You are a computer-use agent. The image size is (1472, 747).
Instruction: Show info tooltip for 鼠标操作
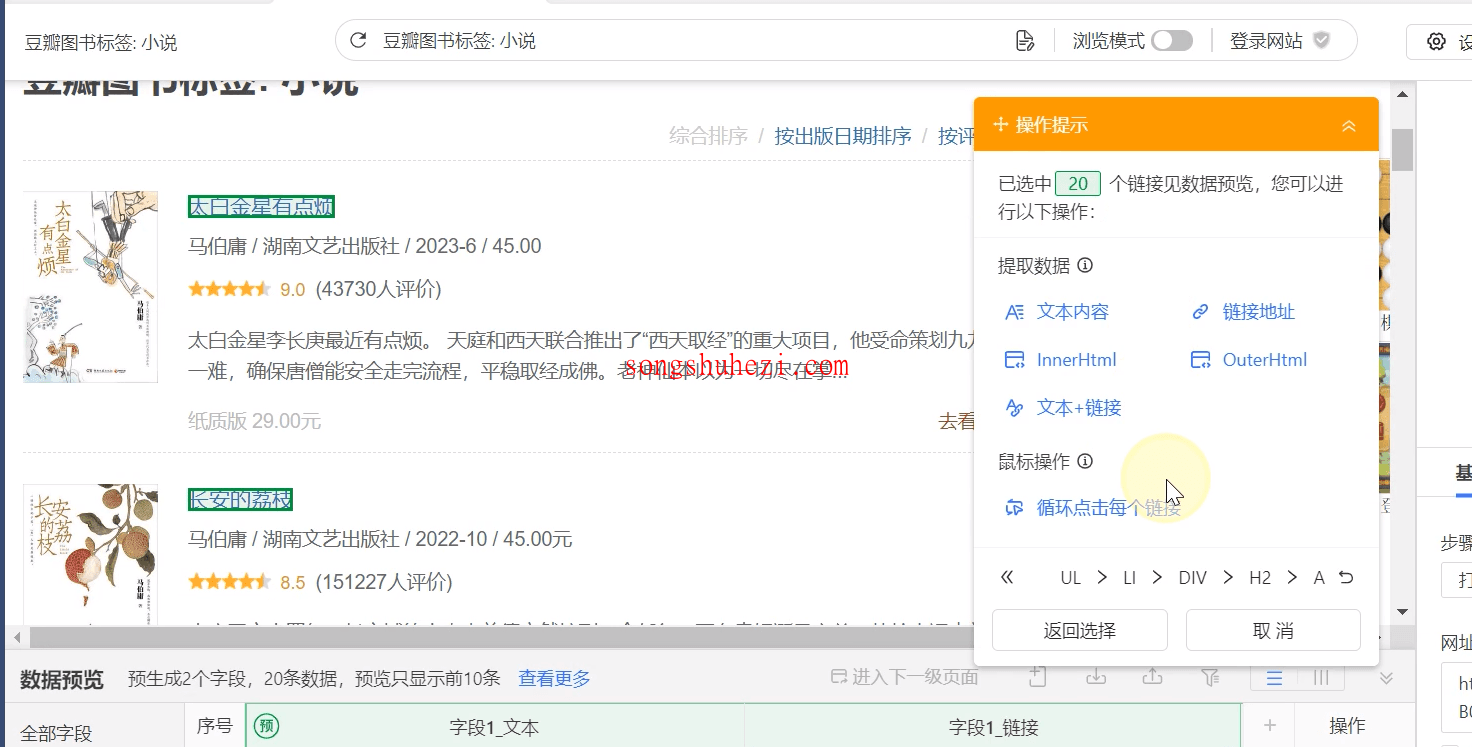(1085, 462)
